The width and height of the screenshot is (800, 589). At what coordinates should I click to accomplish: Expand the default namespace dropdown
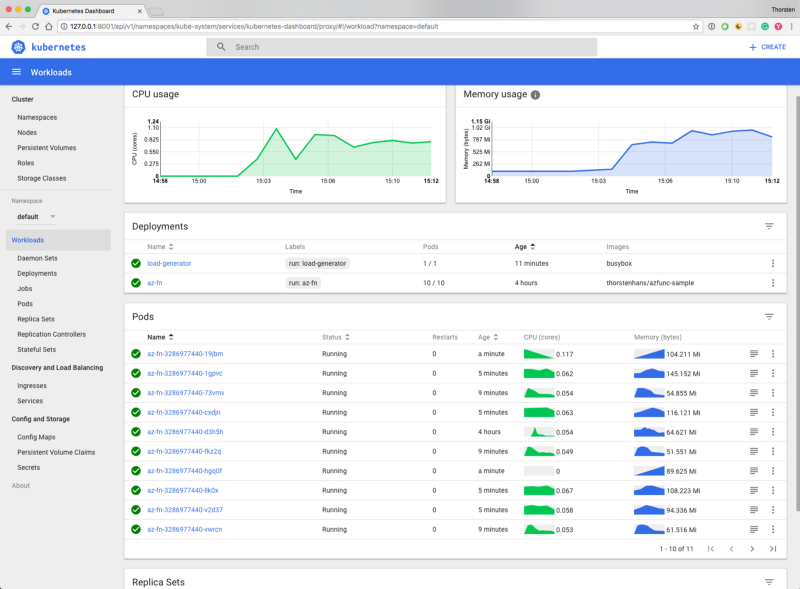pos(52,217)
